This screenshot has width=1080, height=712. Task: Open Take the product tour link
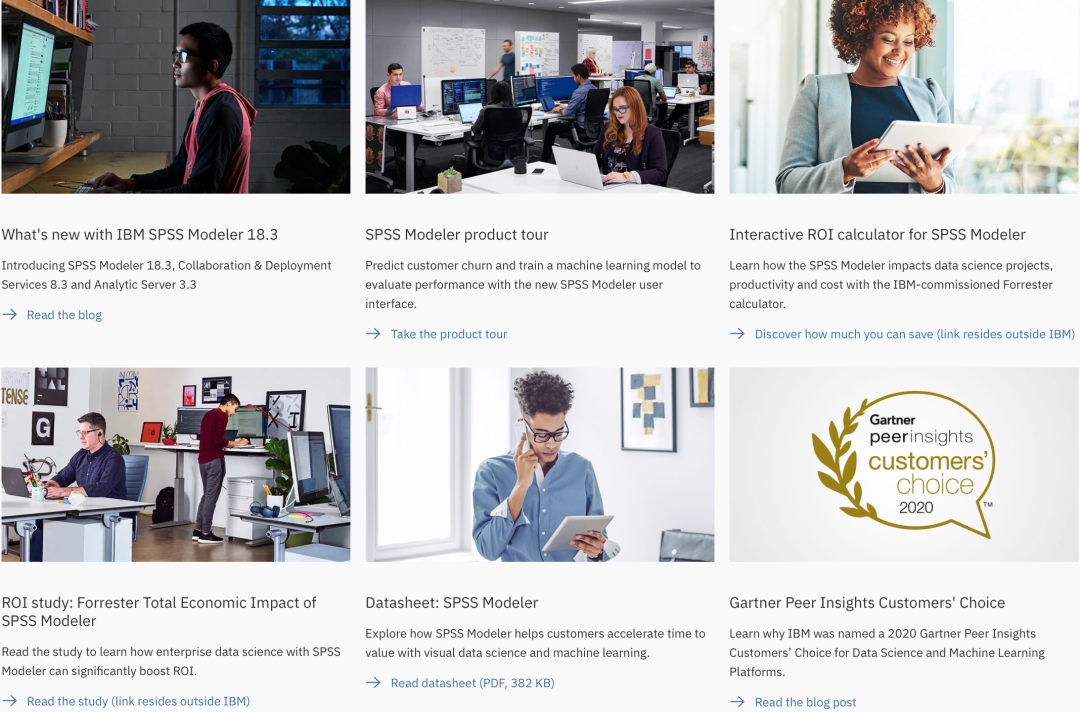pos(448,334)
